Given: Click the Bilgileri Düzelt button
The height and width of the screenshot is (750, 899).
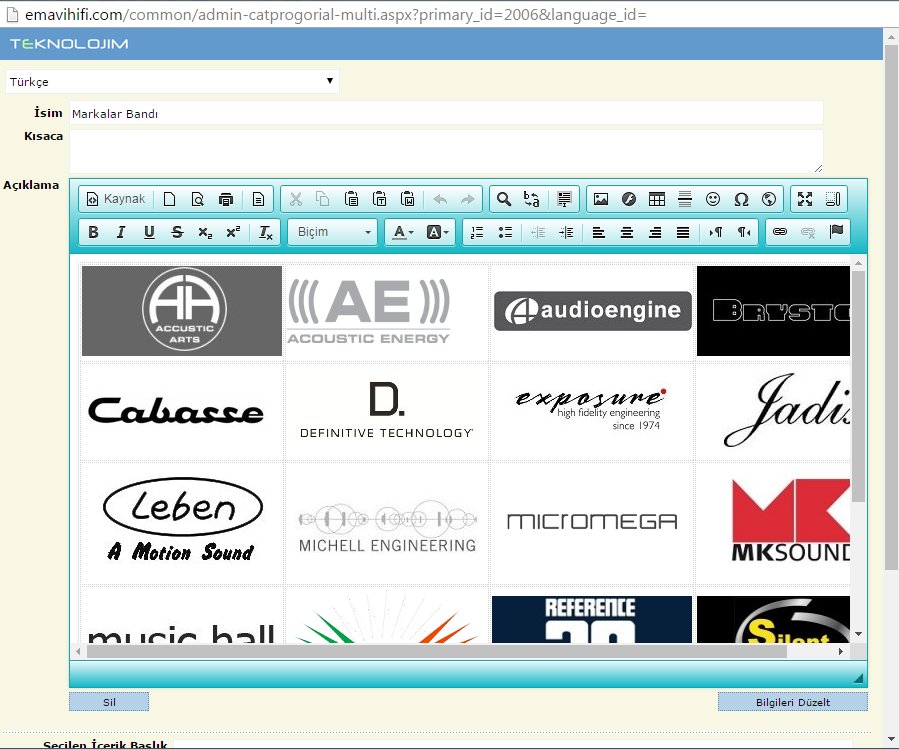Looking at the screenshot, I should coord(792,702).
